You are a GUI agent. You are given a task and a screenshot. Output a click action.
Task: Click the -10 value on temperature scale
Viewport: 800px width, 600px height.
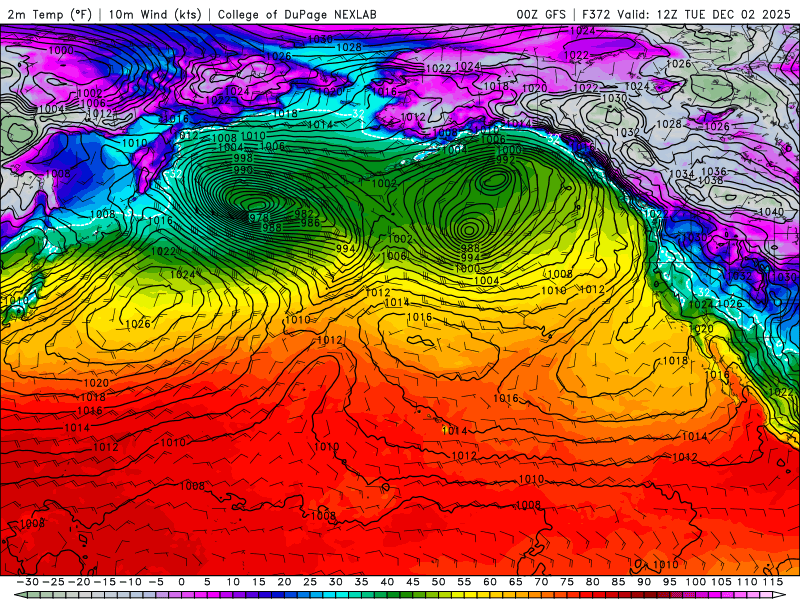130,582
